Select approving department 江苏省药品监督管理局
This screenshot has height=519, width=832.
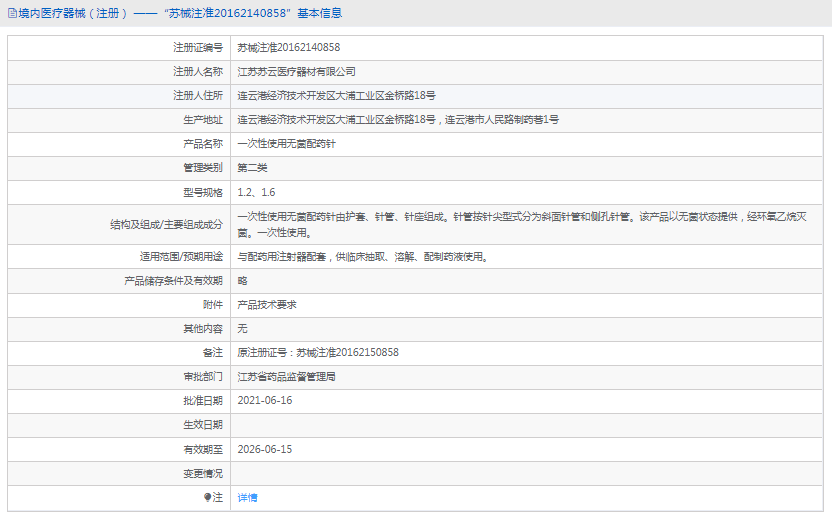(287, 377)
